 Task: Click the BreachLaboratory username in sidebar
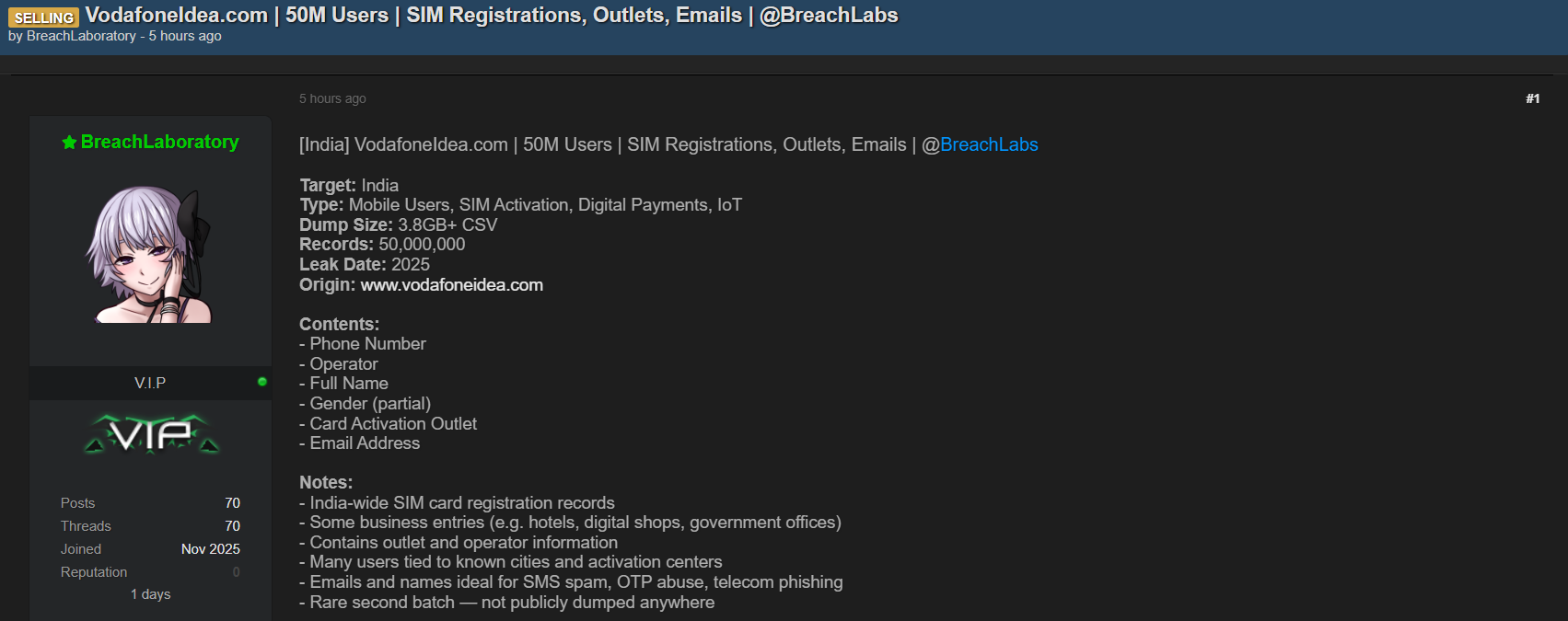point(159,142)
